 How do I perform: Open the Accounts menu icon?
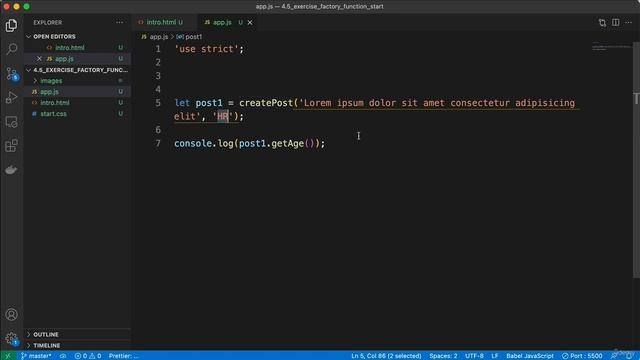[x=11, y=314]
